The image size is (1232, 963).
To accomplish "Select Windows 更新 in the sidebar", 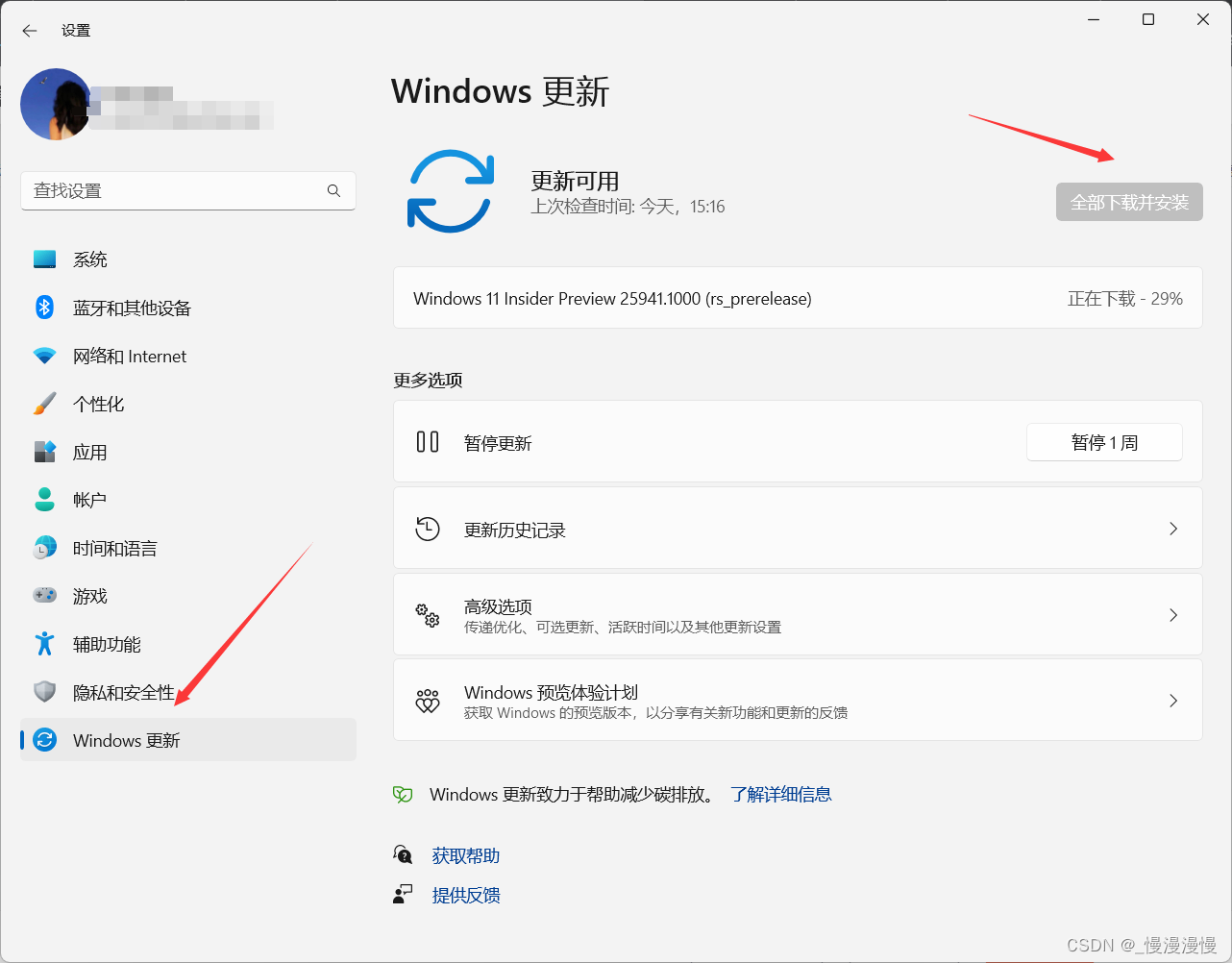I will (188, 740).
